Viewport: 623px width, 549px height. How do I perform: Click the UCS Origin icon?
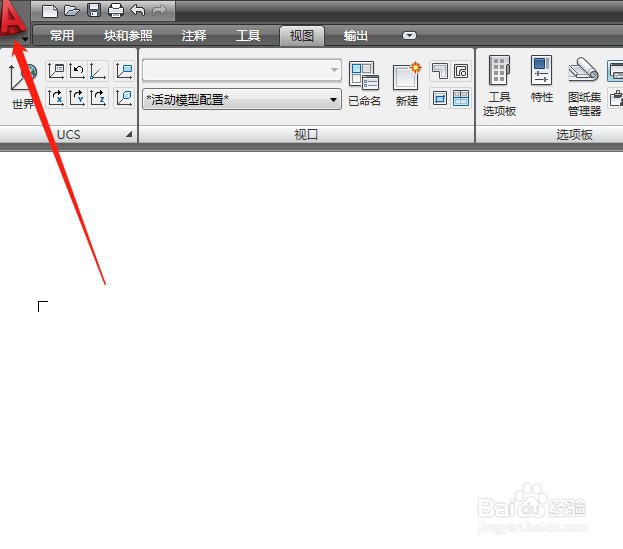98,72
